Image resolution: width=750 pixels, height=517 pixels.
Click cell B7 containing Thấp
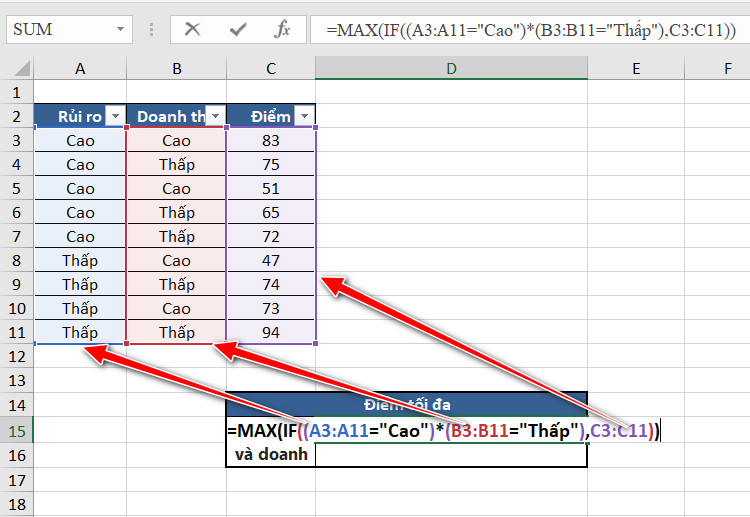tap(176, 236)
